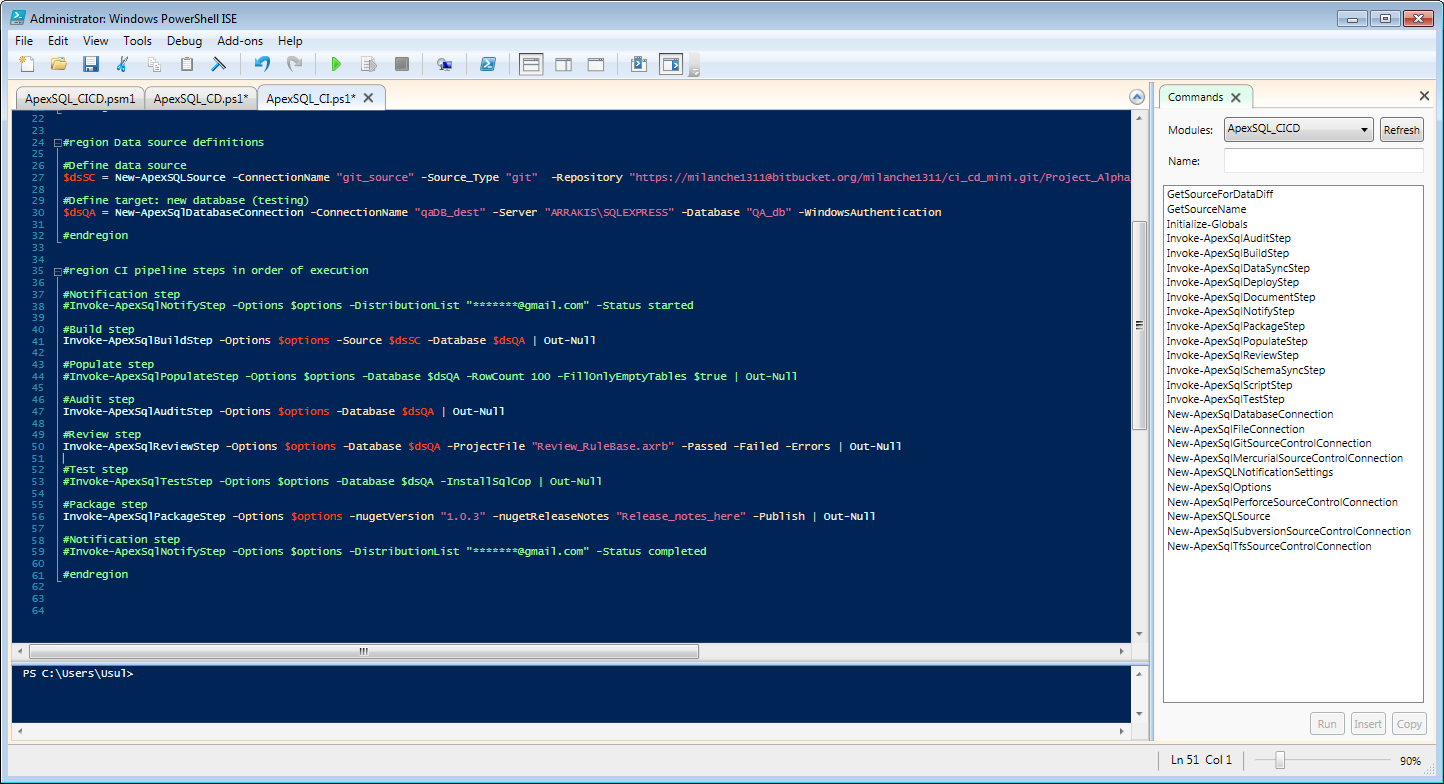Save the current script
The image size is (1444, 784).
(91, 64)
